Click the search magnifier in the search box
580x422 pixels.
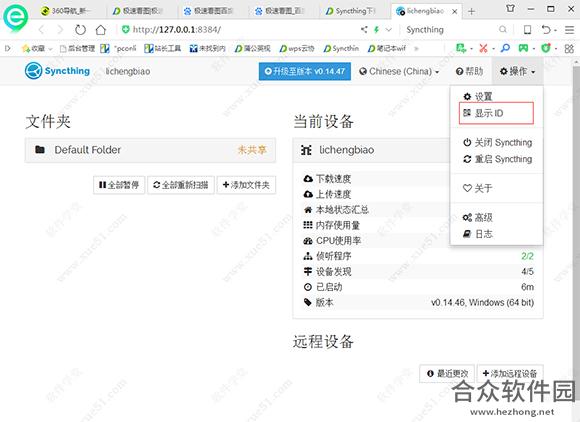point(502,29)
